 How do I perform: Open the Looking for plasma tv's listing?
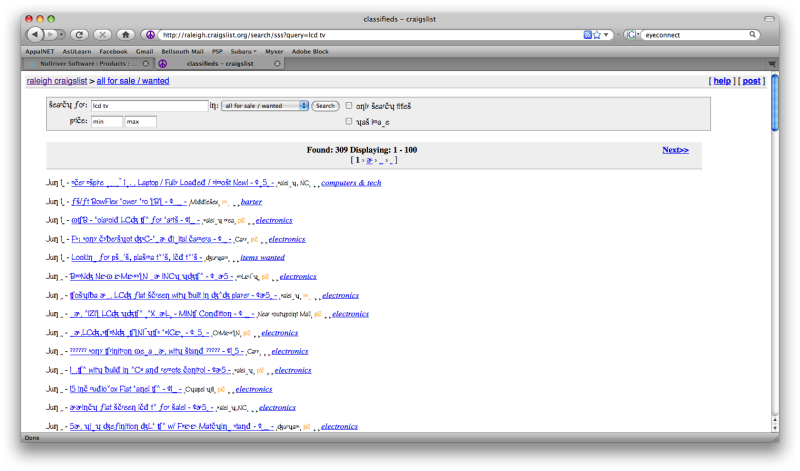click(136, 258)
